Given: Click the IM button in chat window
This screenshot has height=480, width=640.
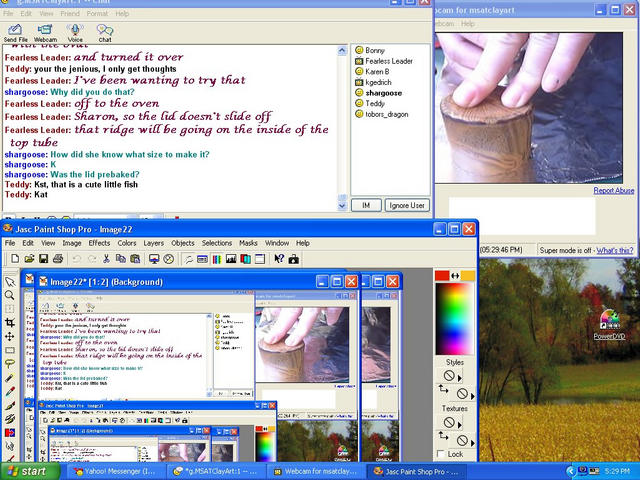Looking at the screenshot, I should point(366,205).
